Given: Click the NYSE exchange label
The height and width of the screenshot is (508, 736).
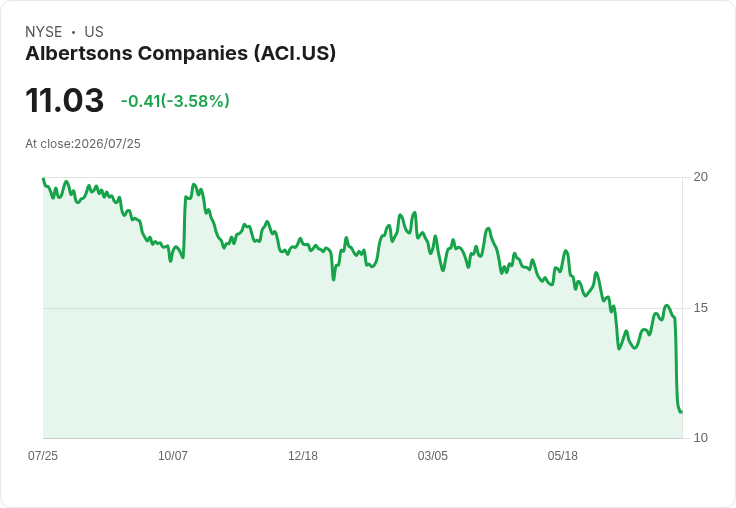Looking at the screenshot, I should (x=44, y=32).
